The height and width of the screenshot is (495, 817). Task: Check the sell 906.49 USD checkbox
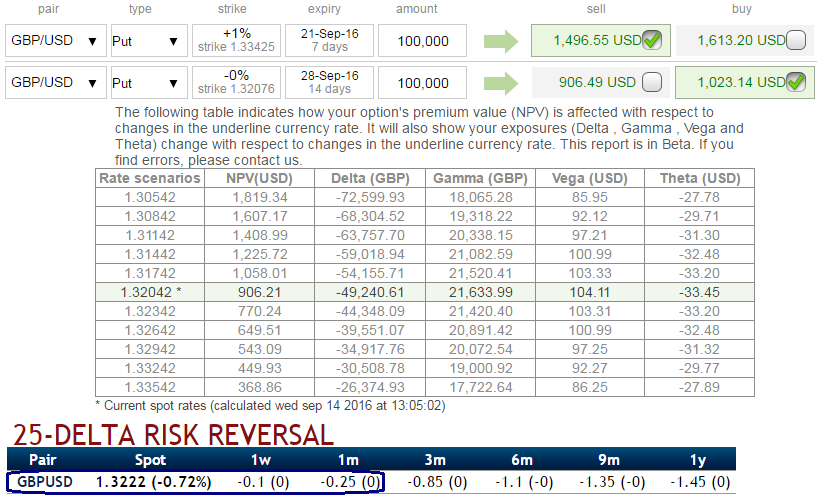click(x=652, y=82)
